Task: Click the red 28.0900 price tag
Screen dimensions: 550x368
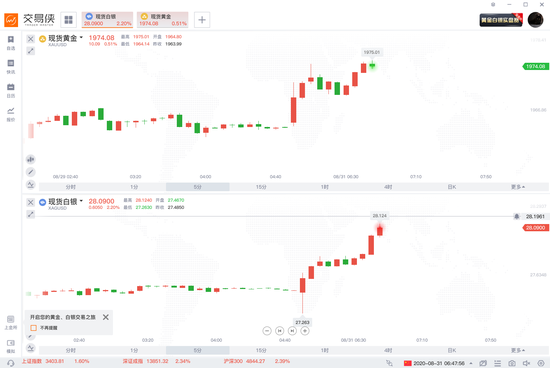Action: pyautogui.click(x=536, y=228)
